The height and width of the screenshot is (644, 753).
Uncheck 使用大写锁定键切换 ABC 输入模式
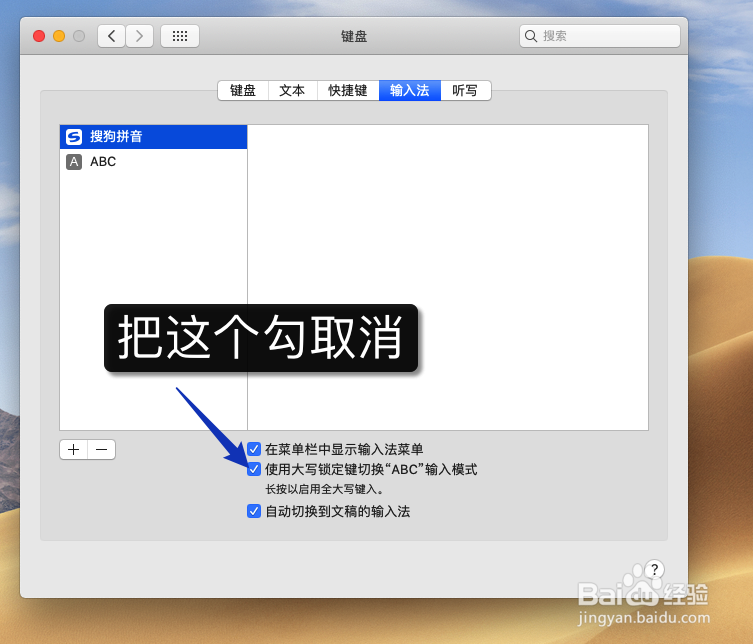pyautogui.click(x=254, y=469)
